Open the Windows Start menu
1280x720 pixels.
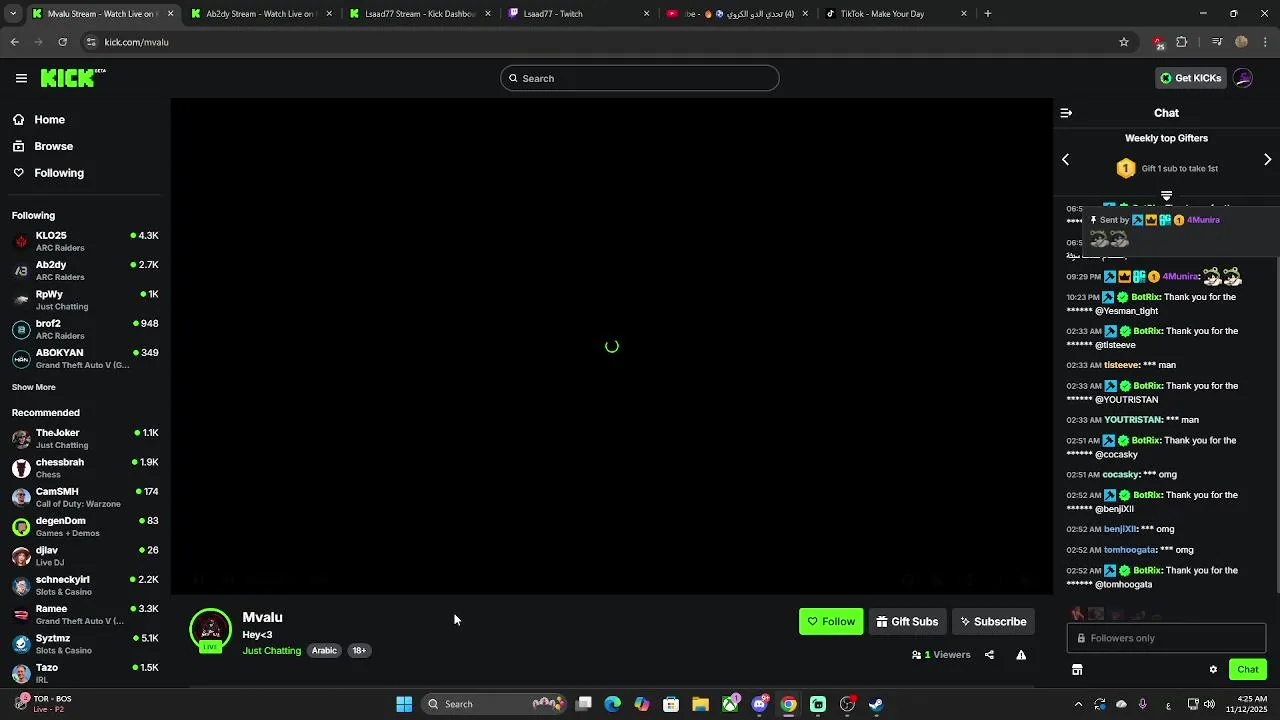click(x=404, y=704)
